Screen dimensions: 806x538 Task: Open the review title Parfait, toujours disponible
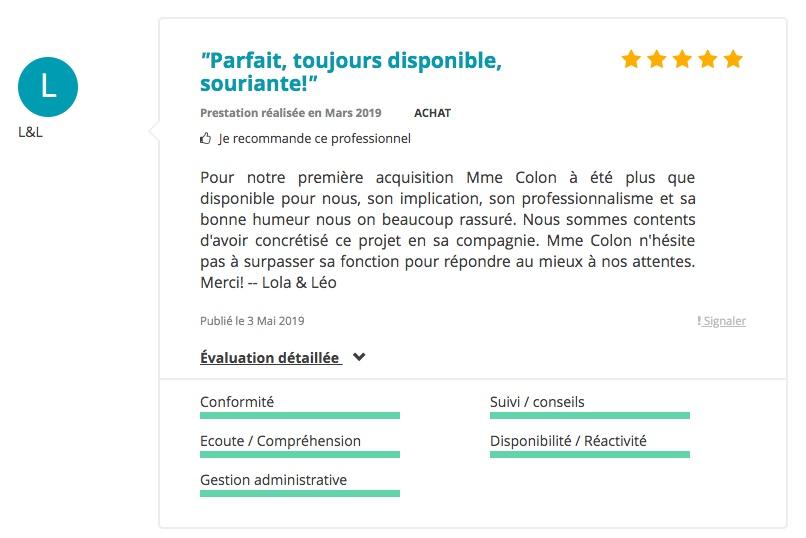pyautogui.click(x=351, y=71)
